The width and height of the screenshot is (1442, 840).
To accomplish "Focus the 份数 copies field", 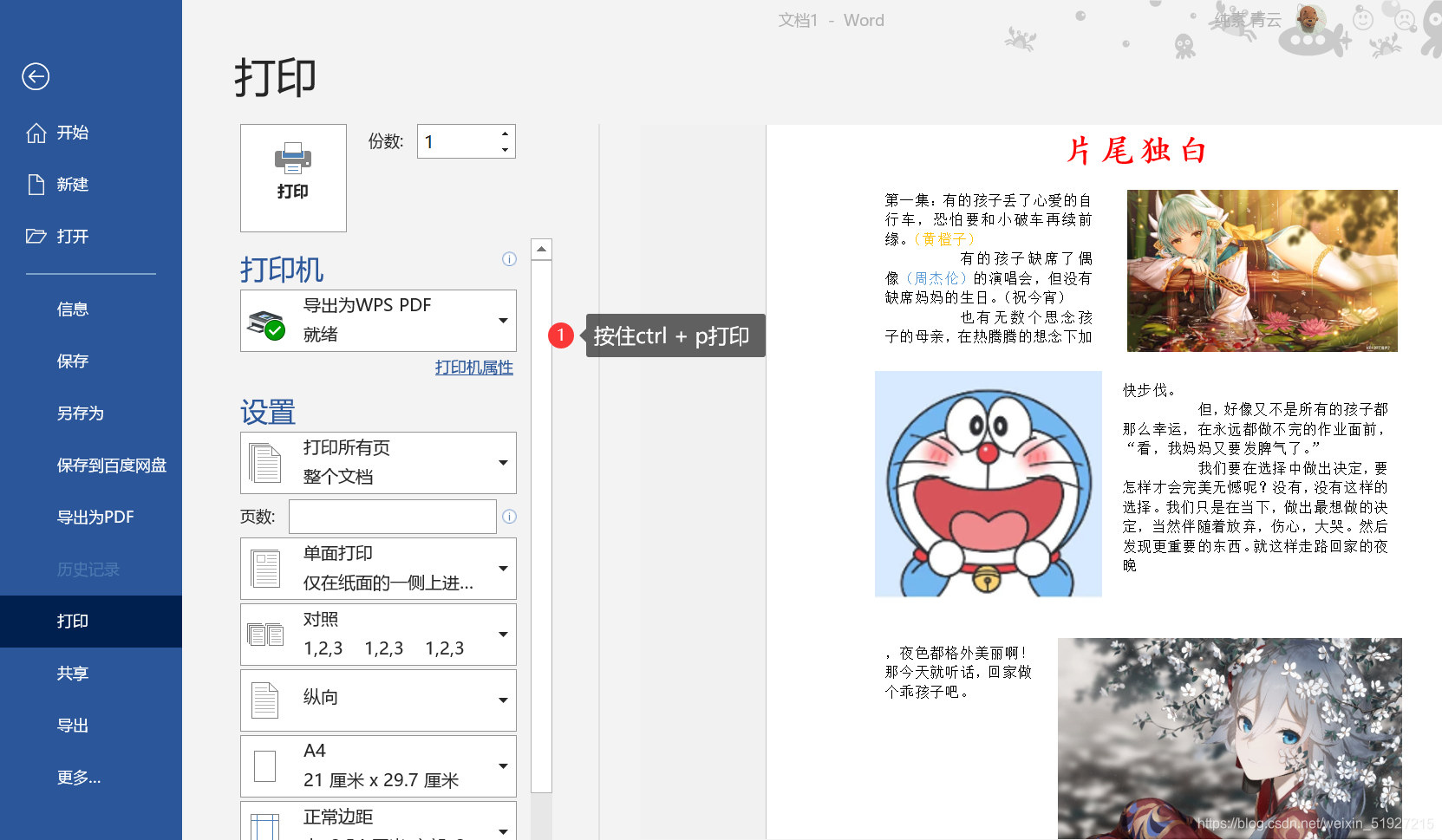I will point(458,141).
